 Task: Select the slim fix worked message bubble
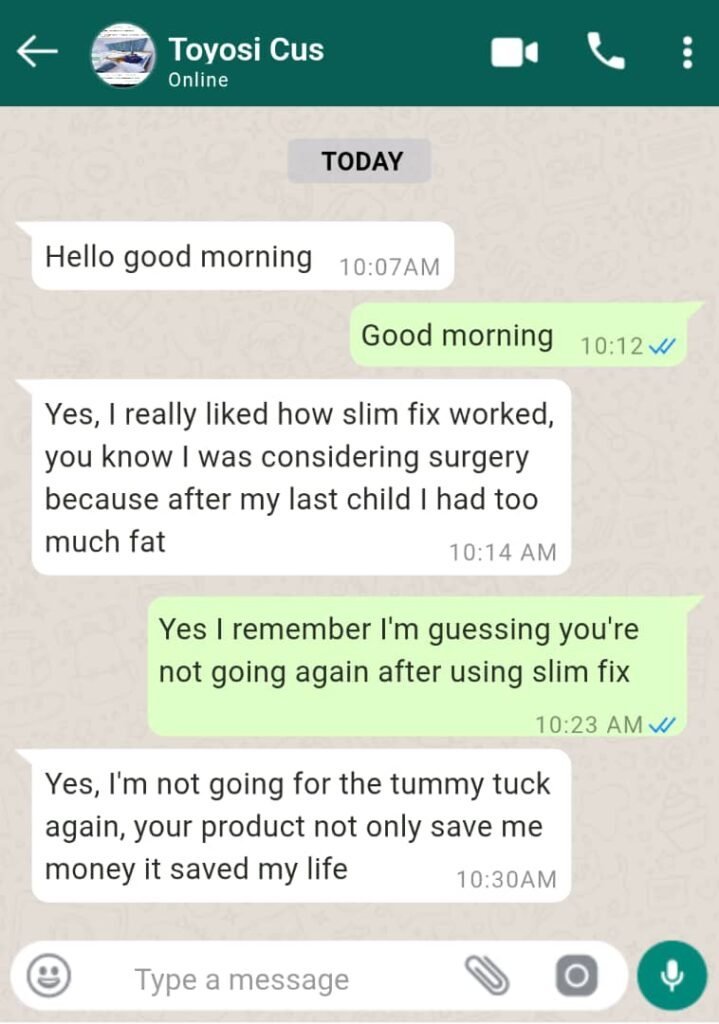tap(300, 477)
